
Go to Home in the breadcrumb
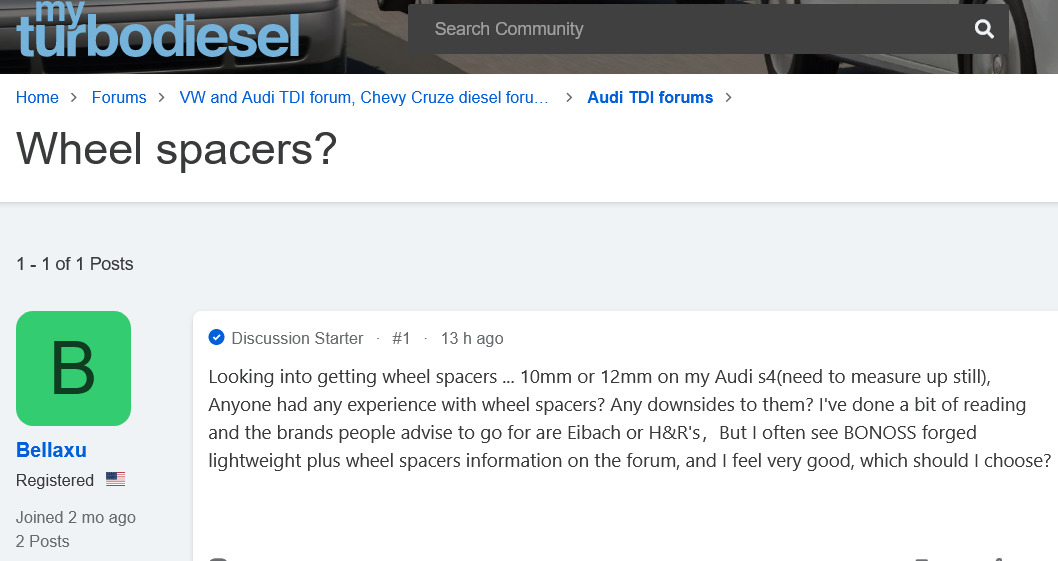click(x=37, y=98)
